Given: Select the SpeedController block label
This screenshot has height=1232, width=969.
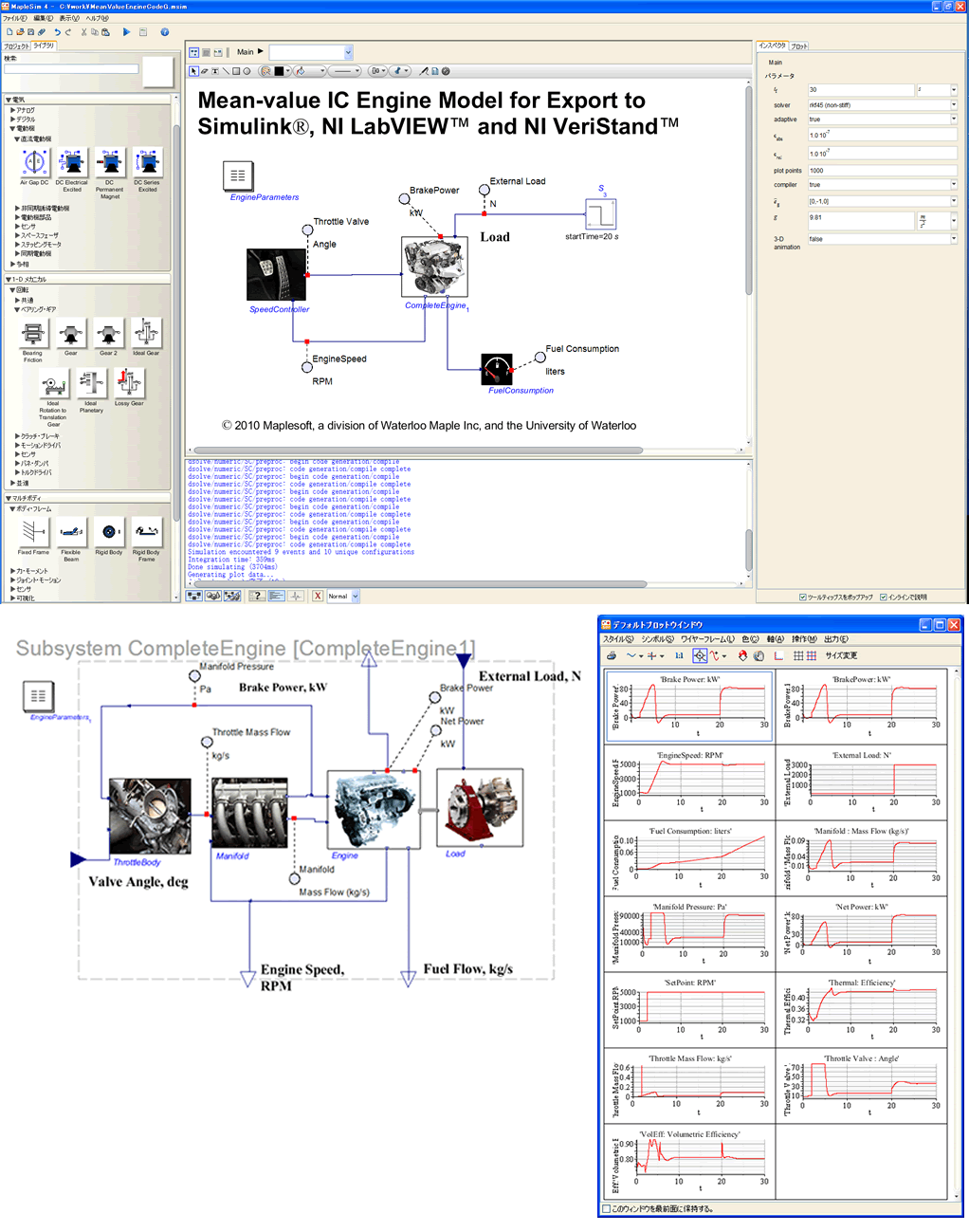Looking at the screenshot, I should (279, 309).
